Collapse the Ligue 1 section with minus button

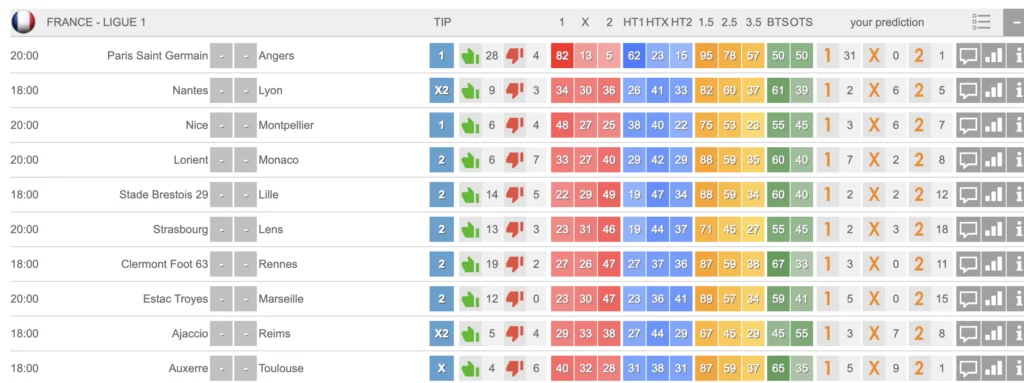click(1014, 22)
